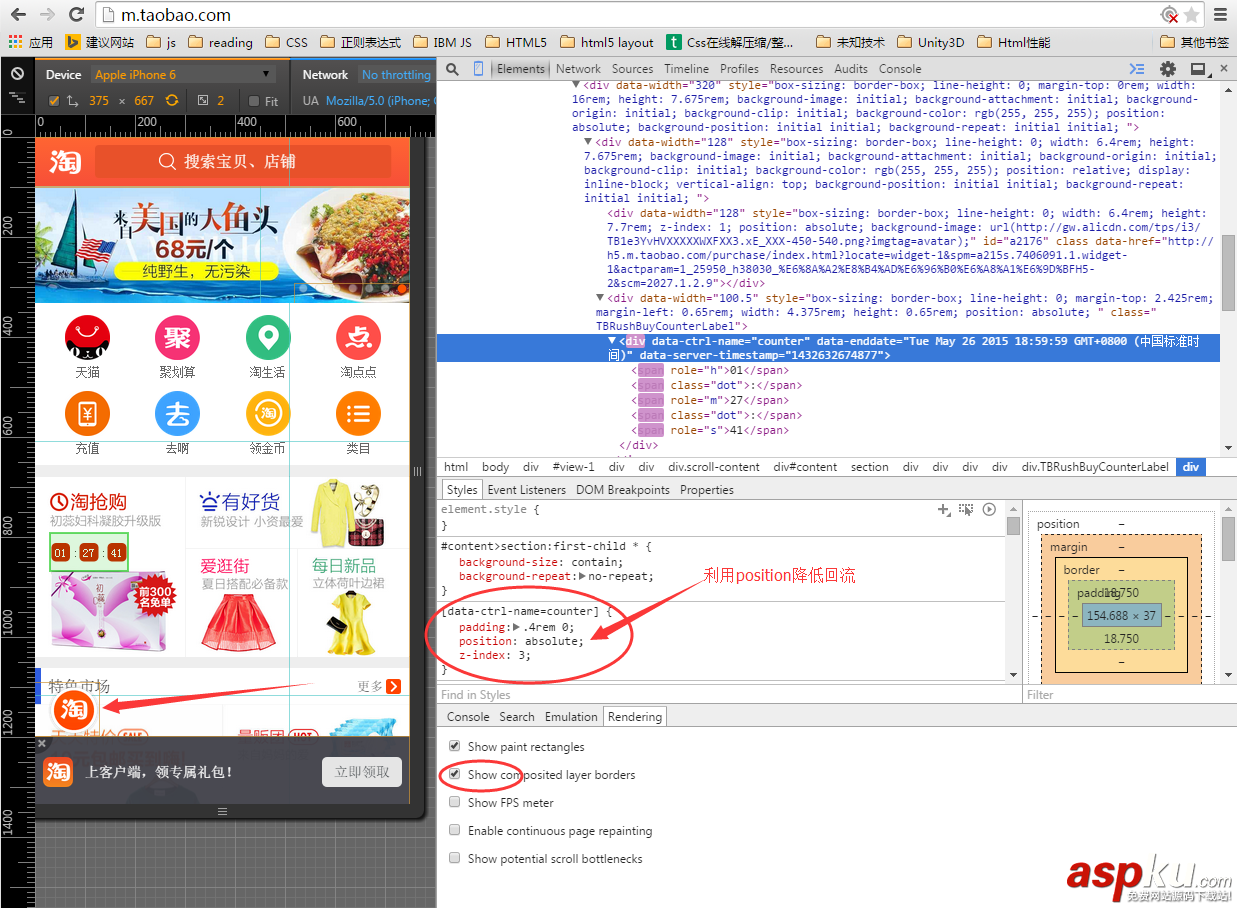This screenshot has width=1237, height=908.
Task: Switch to the Sources panel tab
Action: tap(632, 69)
